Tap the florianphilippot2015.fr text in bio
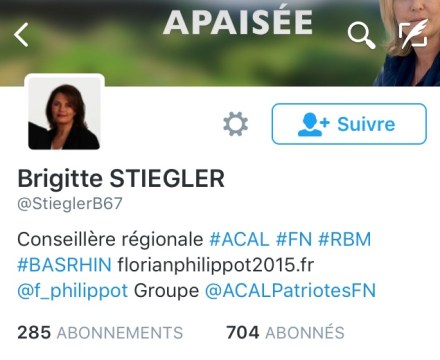This screenshot has width=440, height=360. [216, 265]
